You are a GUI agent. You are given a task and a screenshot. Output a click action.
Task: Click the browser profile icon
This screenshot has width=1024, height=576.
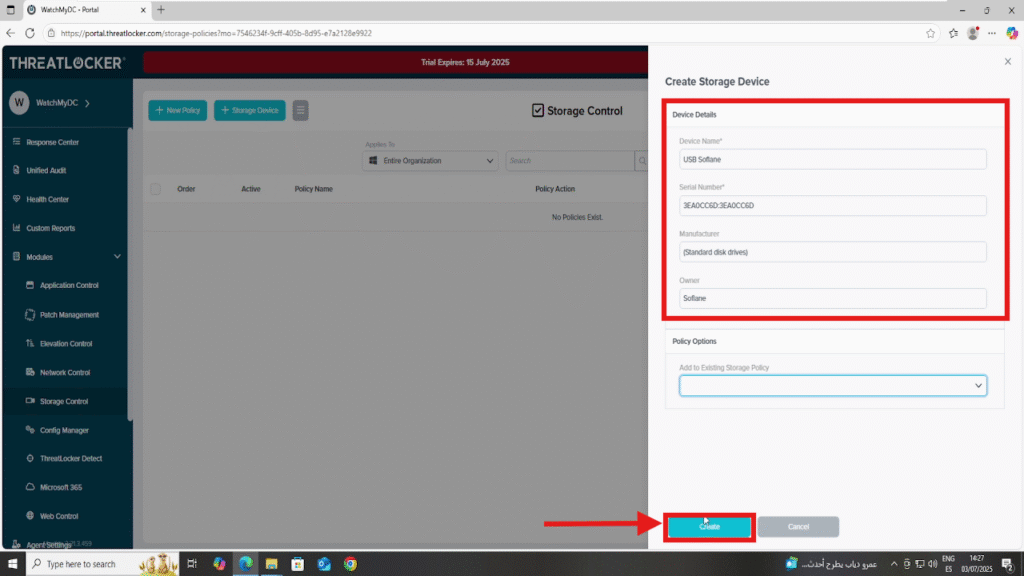973,33
